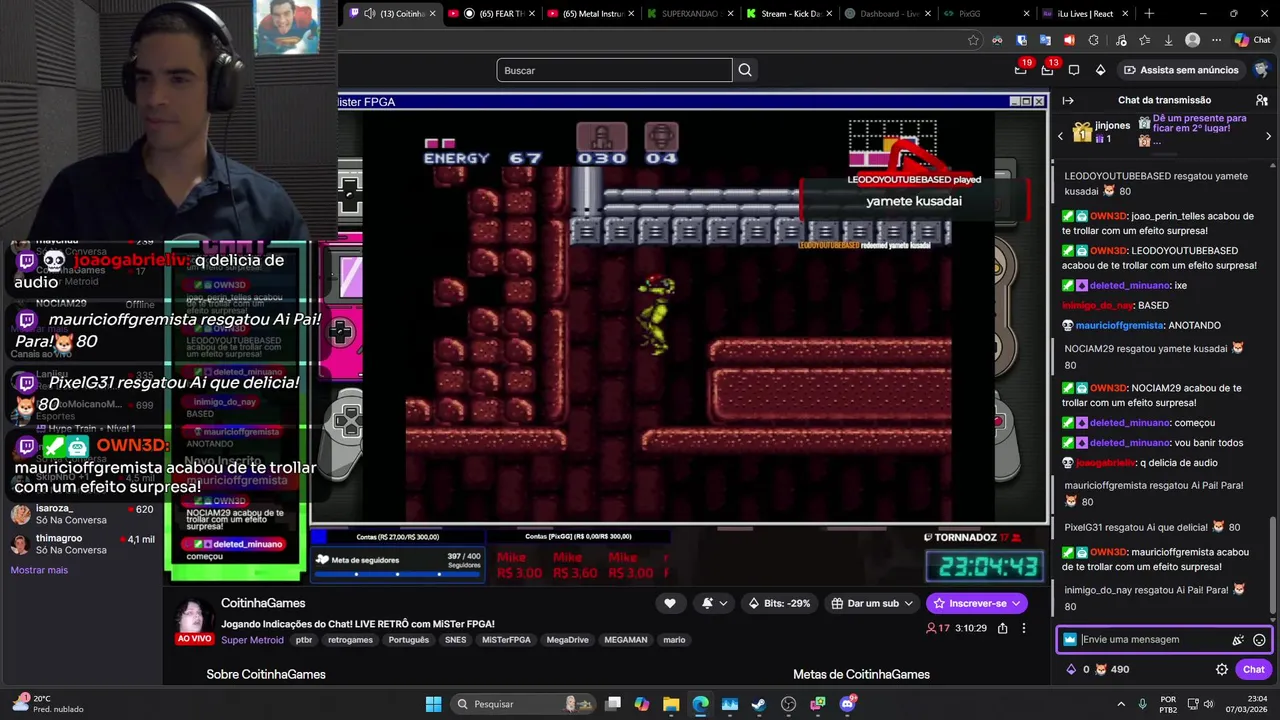1280x720 pixels.
Task: Open the chat community users icon
Action: tap(1262, 100)
